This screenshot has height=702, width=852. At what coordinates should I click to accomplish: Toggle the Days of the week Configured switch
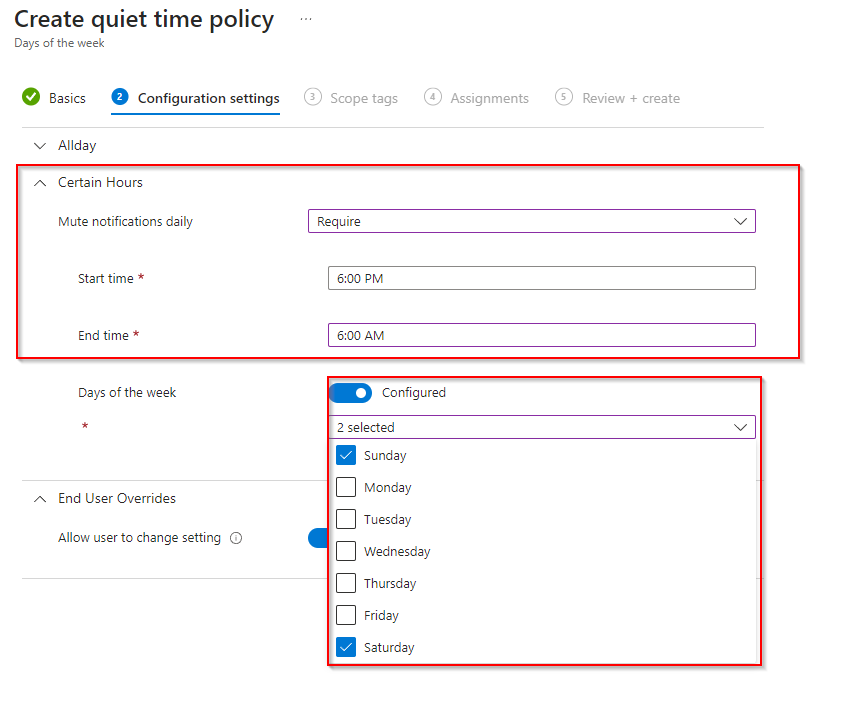350,393
